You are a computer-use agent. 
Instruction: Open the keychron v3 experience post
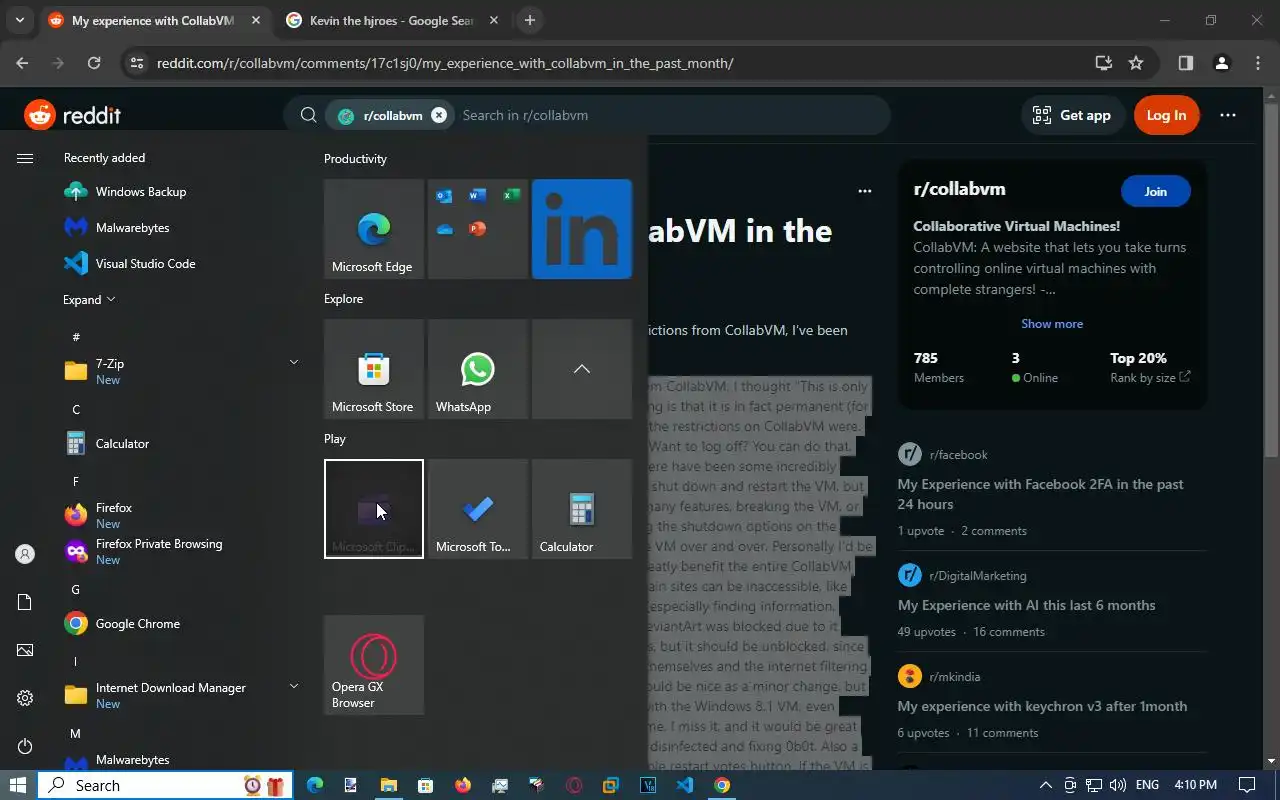[1042, 706]
